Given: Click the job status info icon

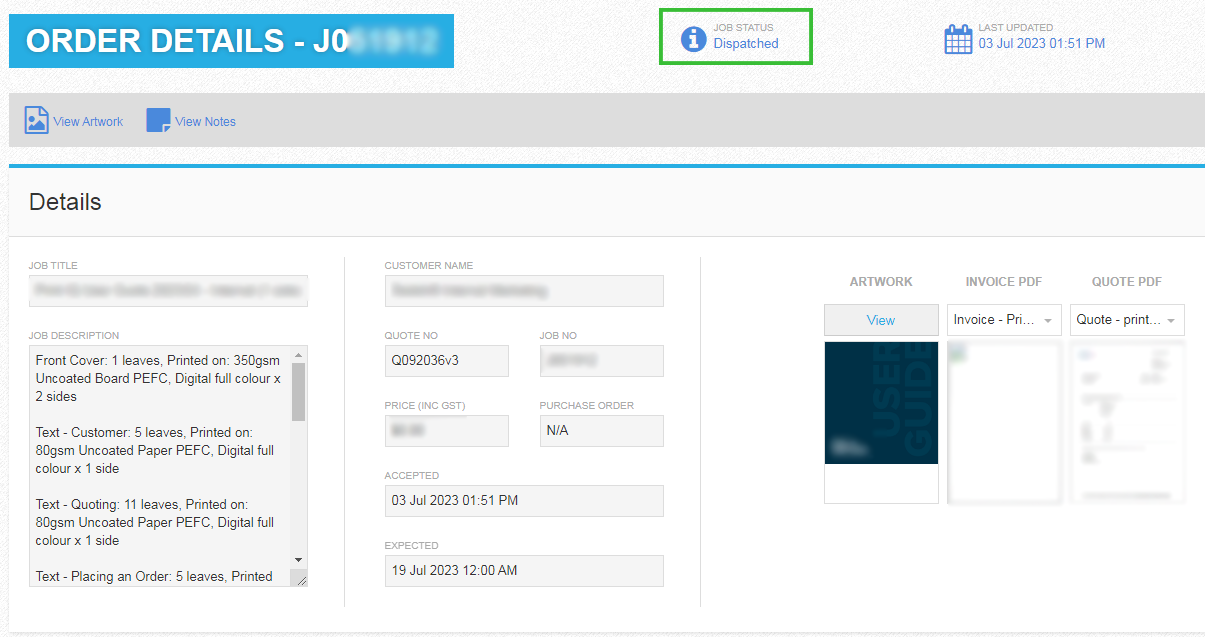Looking at the screenshot, I should [693, 39].
